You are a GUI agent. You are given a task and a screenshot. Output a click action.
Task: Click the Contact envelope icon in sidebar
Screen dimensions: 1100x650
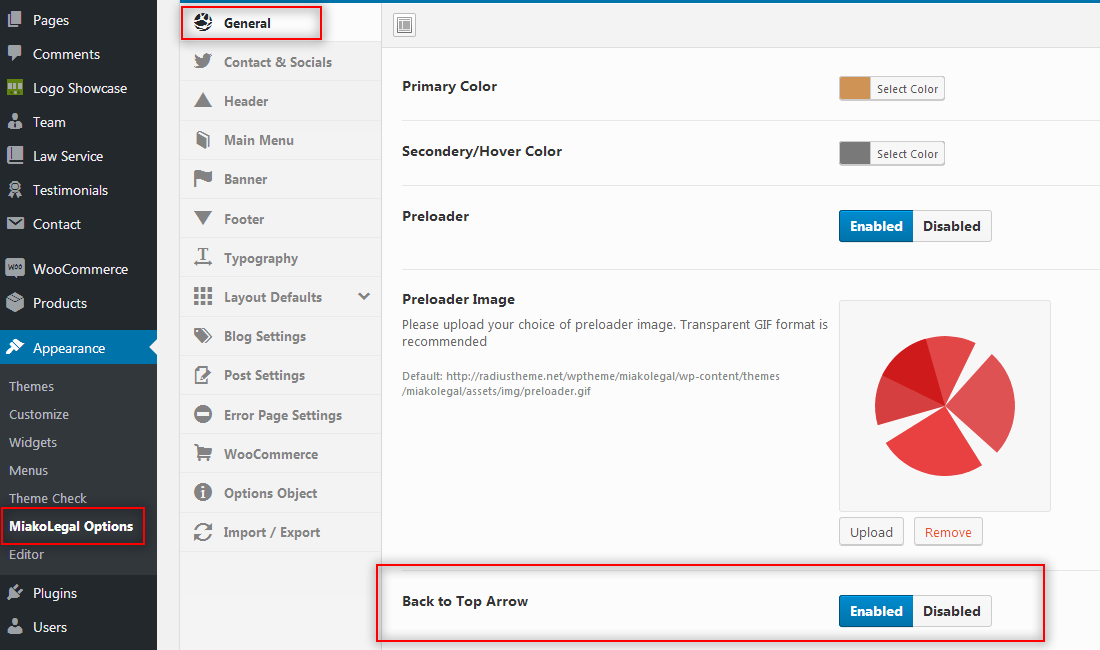15,224
